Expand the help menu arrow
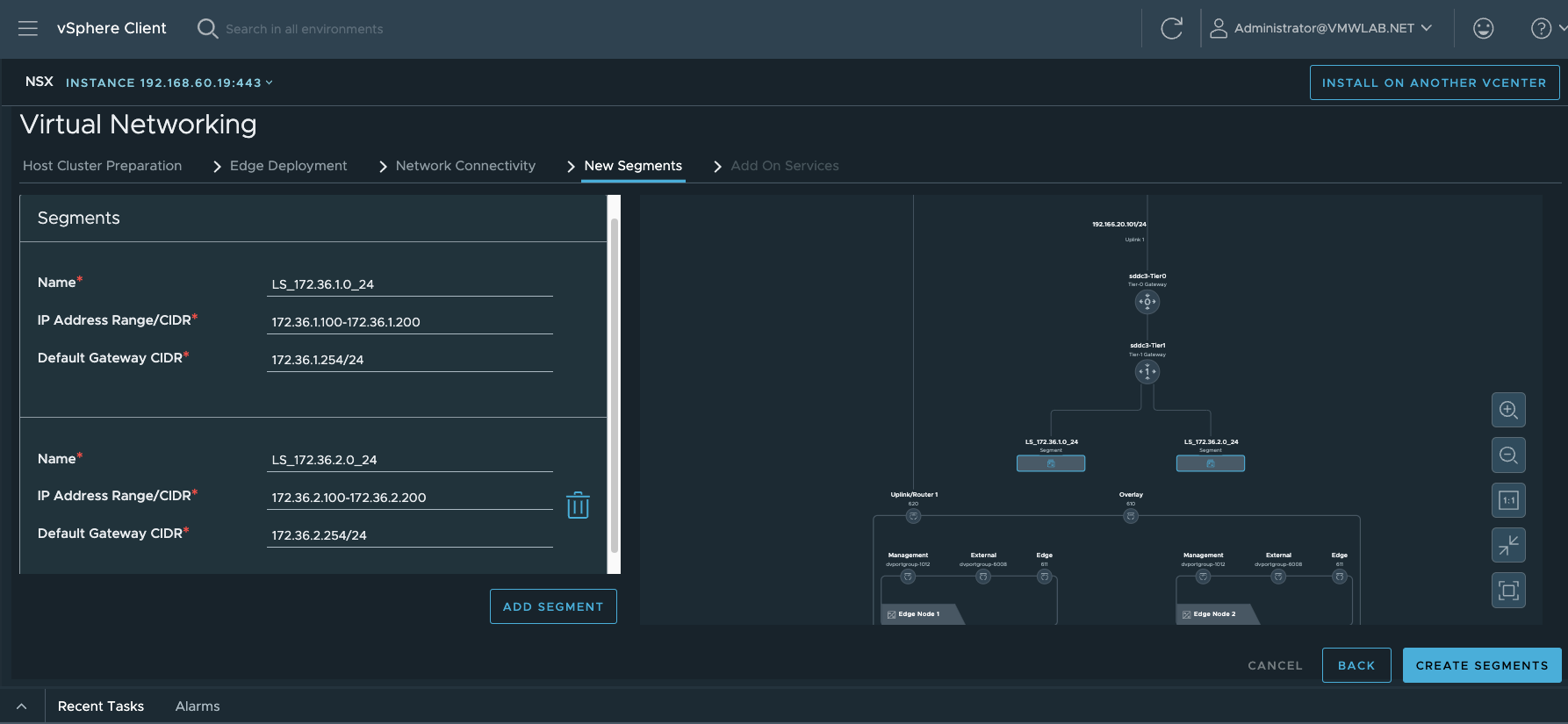The width and height of the screenshot is (1568, 724). click(1562, 28)
